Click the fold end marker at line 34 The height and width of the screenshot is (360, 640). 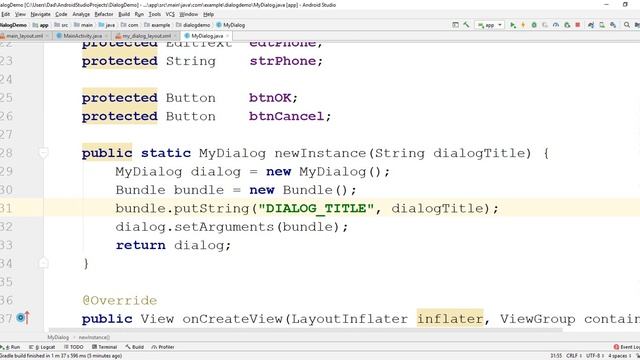pyautogui.click(x=44, y=263)
